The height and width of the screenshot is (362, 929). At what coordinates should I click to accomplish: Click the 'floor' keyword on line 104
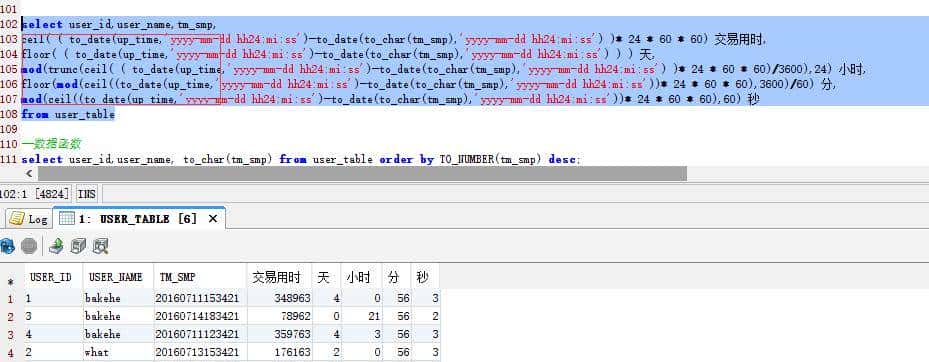pyautogui.click(x=37, y=55)
